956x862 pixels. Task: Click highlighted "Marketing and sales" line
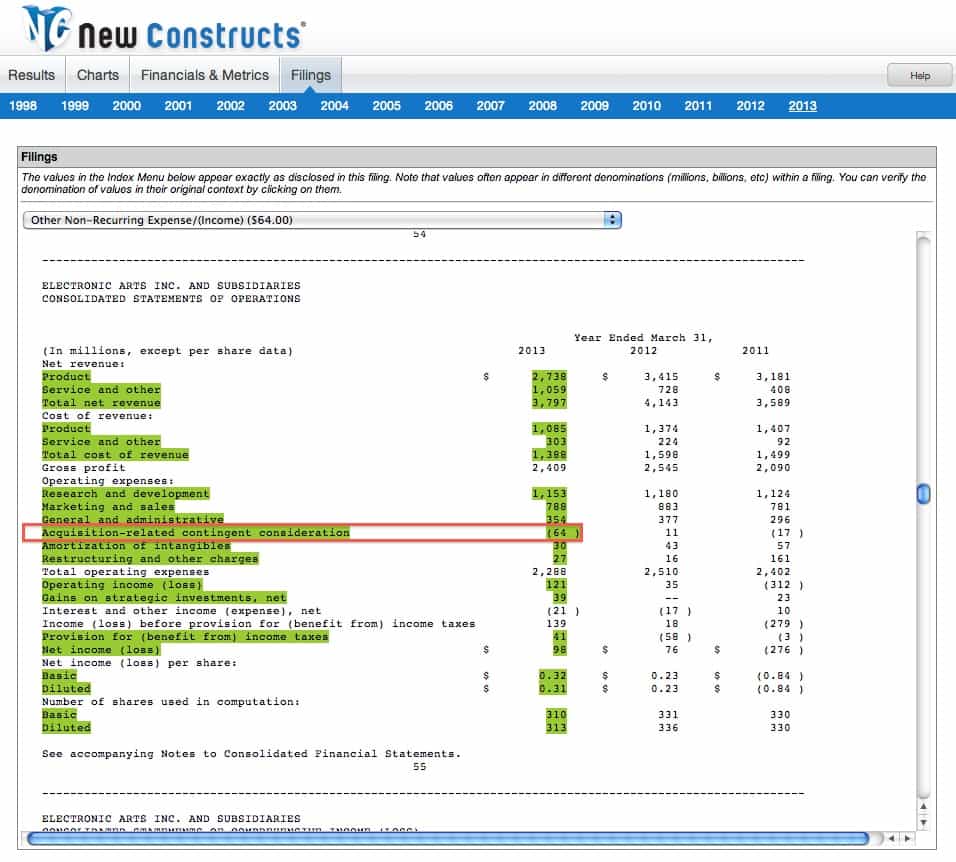(108, 507)
